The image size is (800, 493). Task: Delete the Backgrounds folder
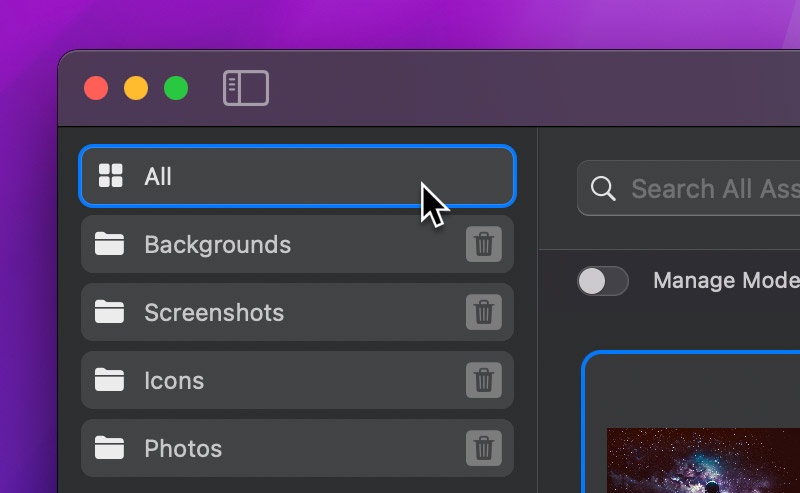pyautogui.click(x=484, y=244)
